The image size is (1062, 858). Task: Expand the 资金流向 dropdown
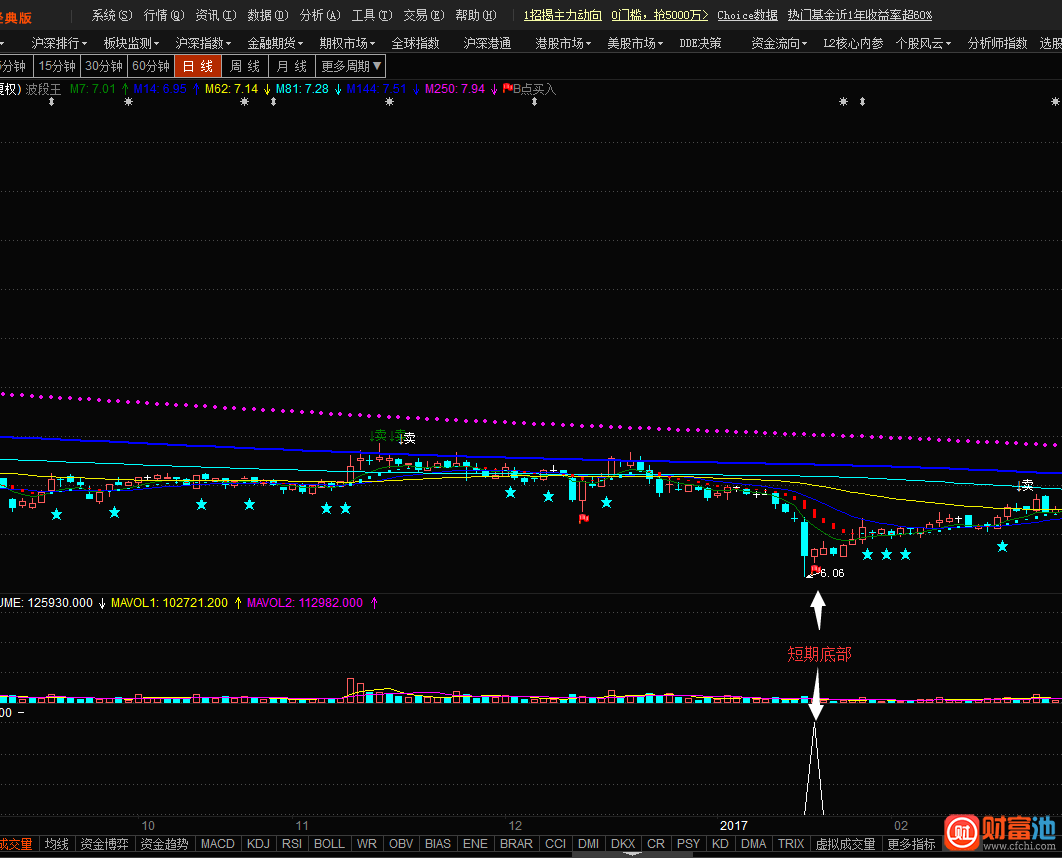coord(780,43)
